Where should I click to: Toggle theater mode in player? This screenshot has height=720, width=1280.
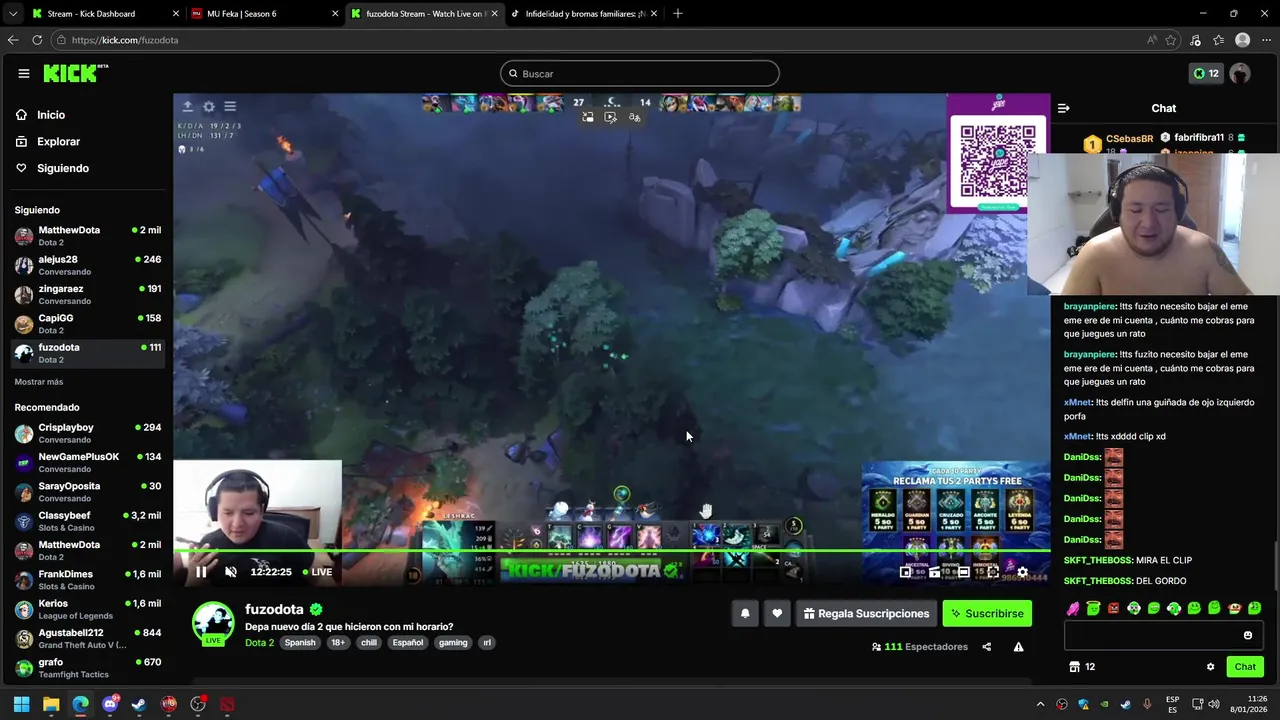[x=963, y=572]
